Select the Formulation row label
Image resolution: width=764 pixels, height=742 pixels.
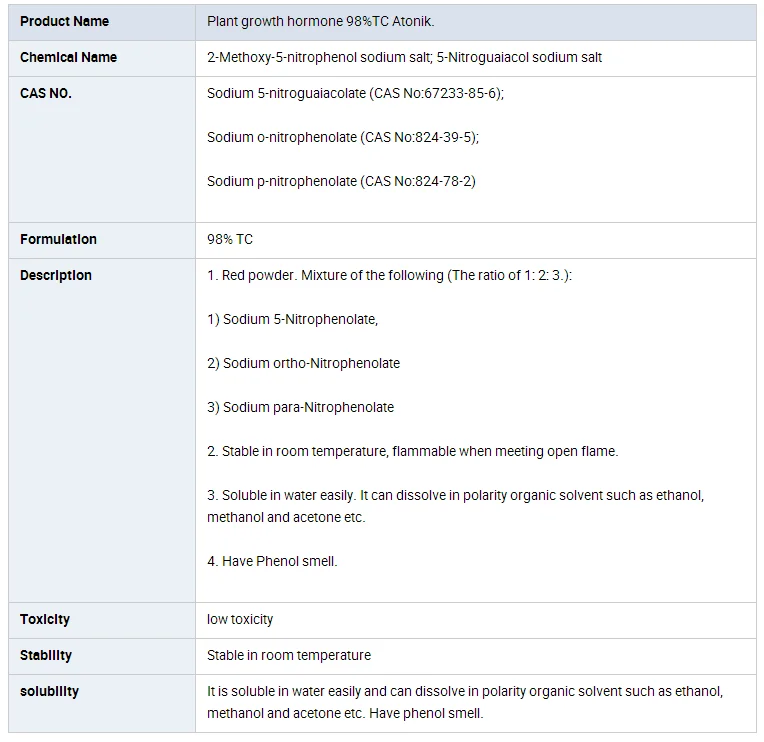coord(58,239)
